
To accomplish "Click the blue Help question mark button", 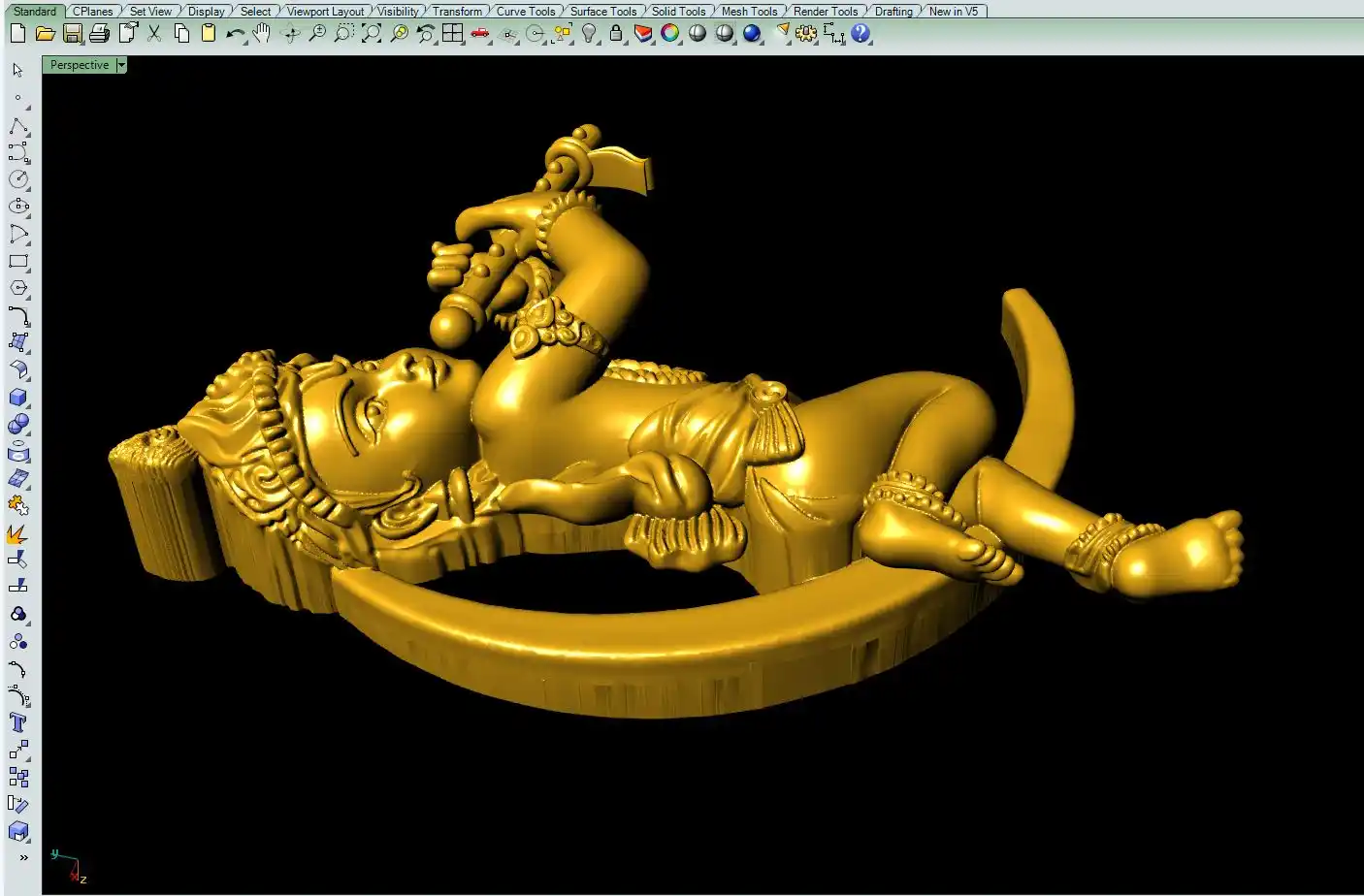I will point(861,34).
